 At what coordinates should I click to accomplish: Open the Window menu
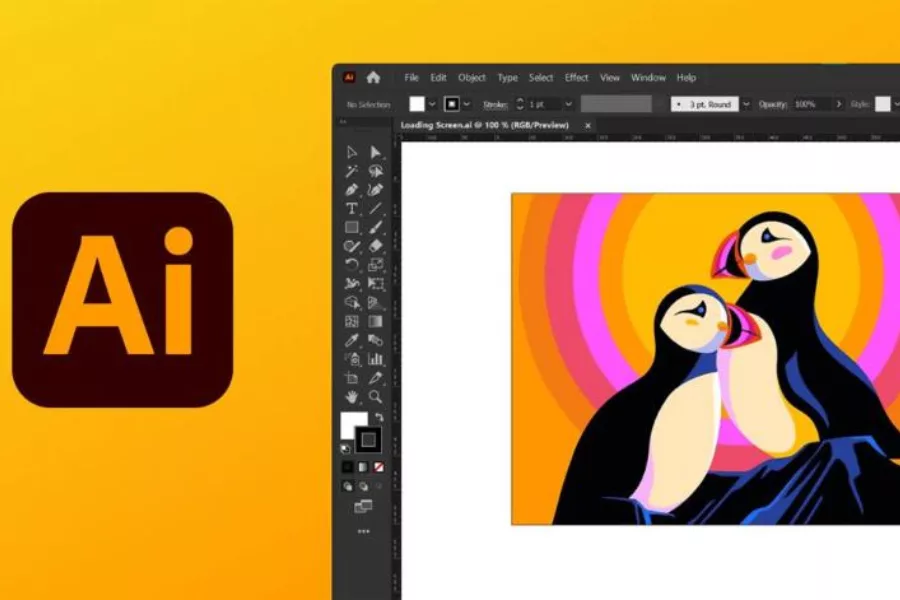[648, 78]
